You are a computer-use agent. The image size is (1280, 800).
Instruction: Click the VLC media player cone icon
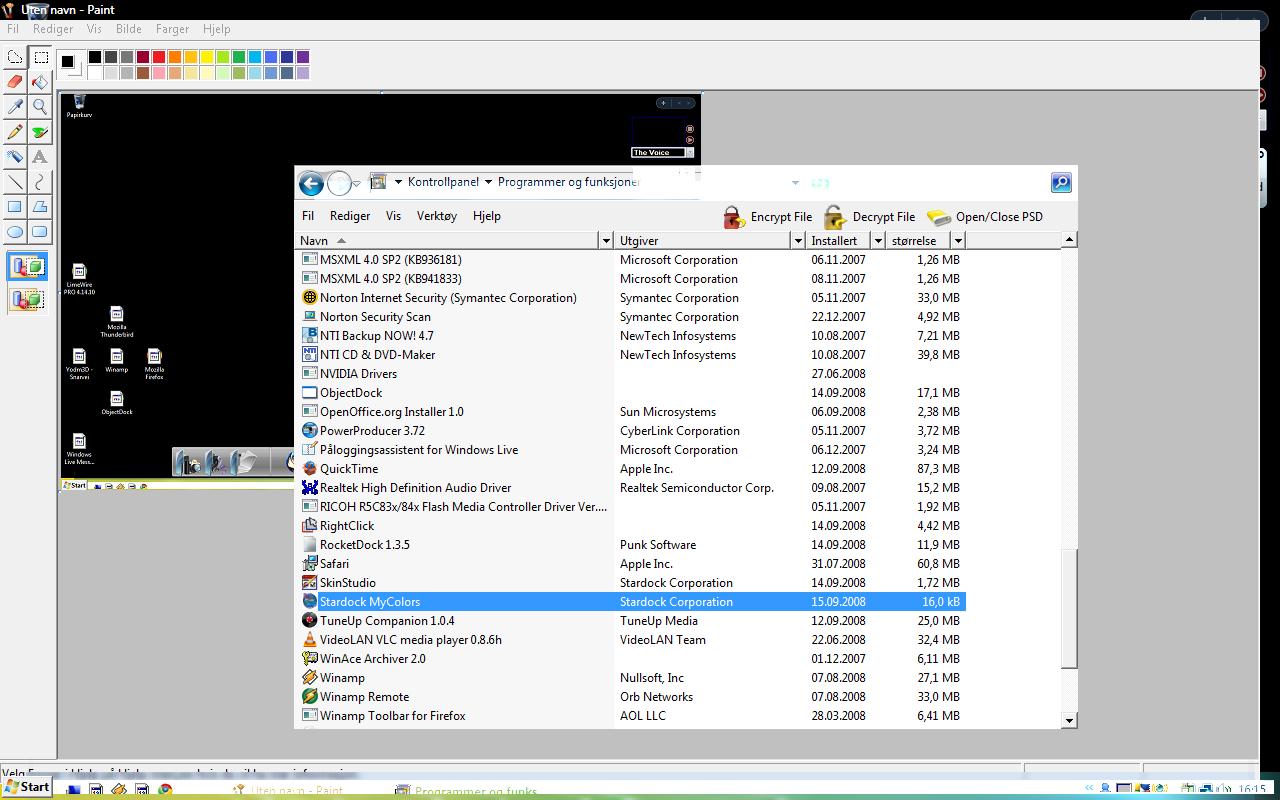[310, 640]
